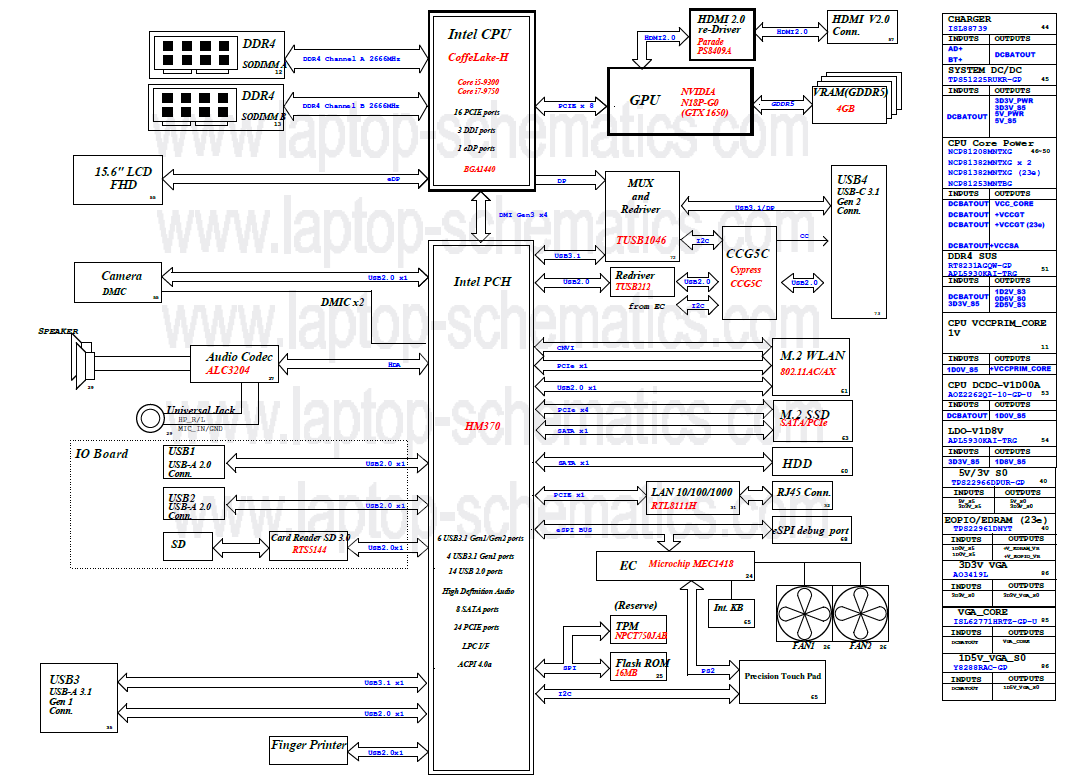
Task: Click the M.2 WLAN block
Action: pyautogui.click(x=811, y=367)
